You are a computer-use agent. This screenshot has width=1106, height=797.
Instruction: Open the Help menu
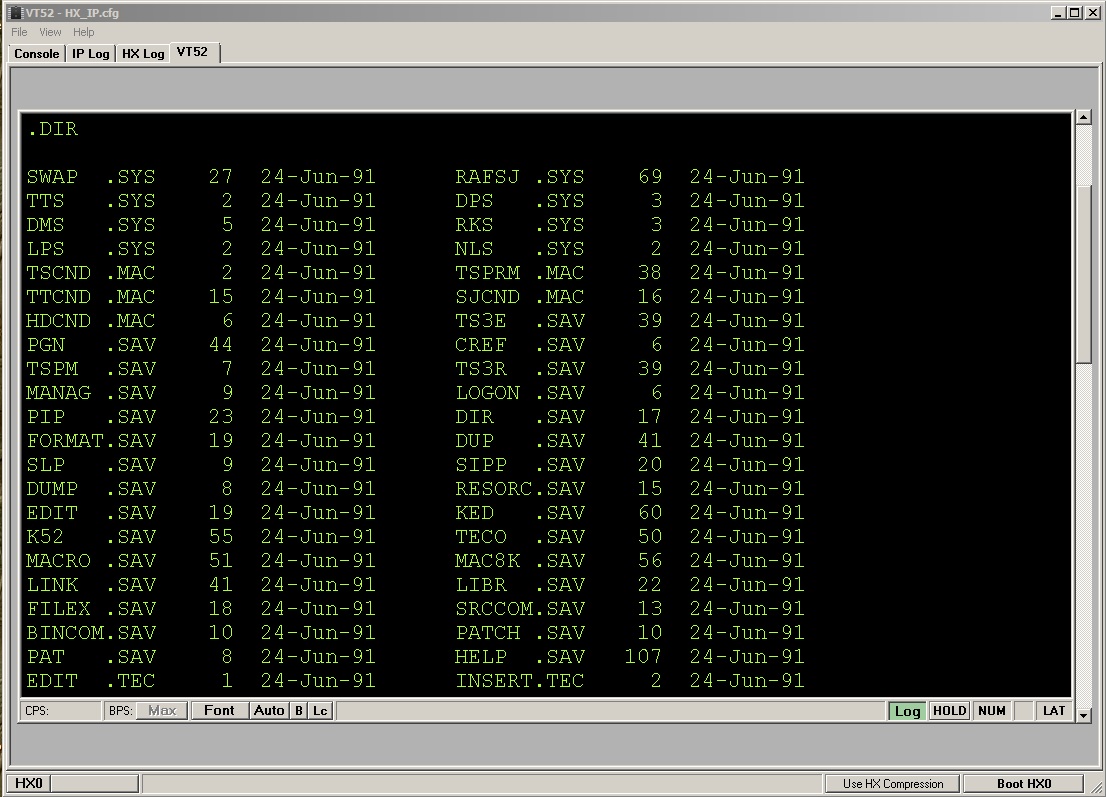(83, 32)
